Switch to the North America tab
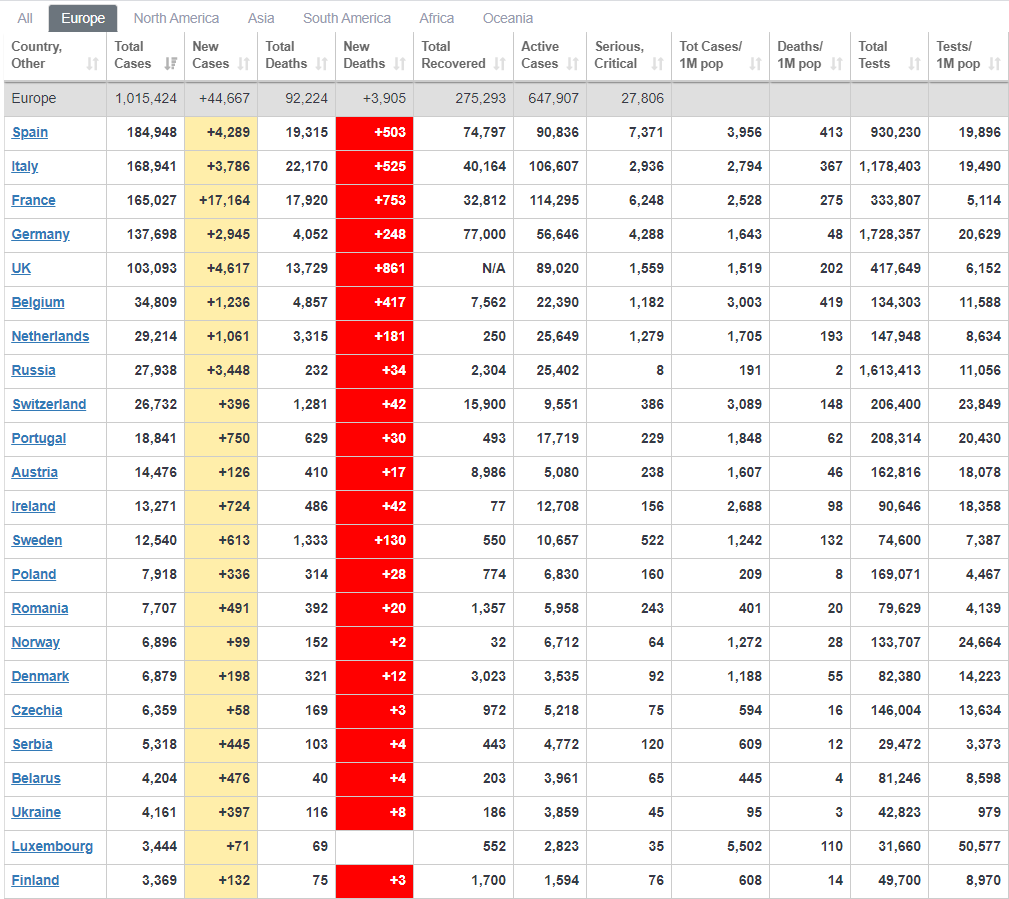The width and height of the screenshot is (1009, 899). [176, 18]
